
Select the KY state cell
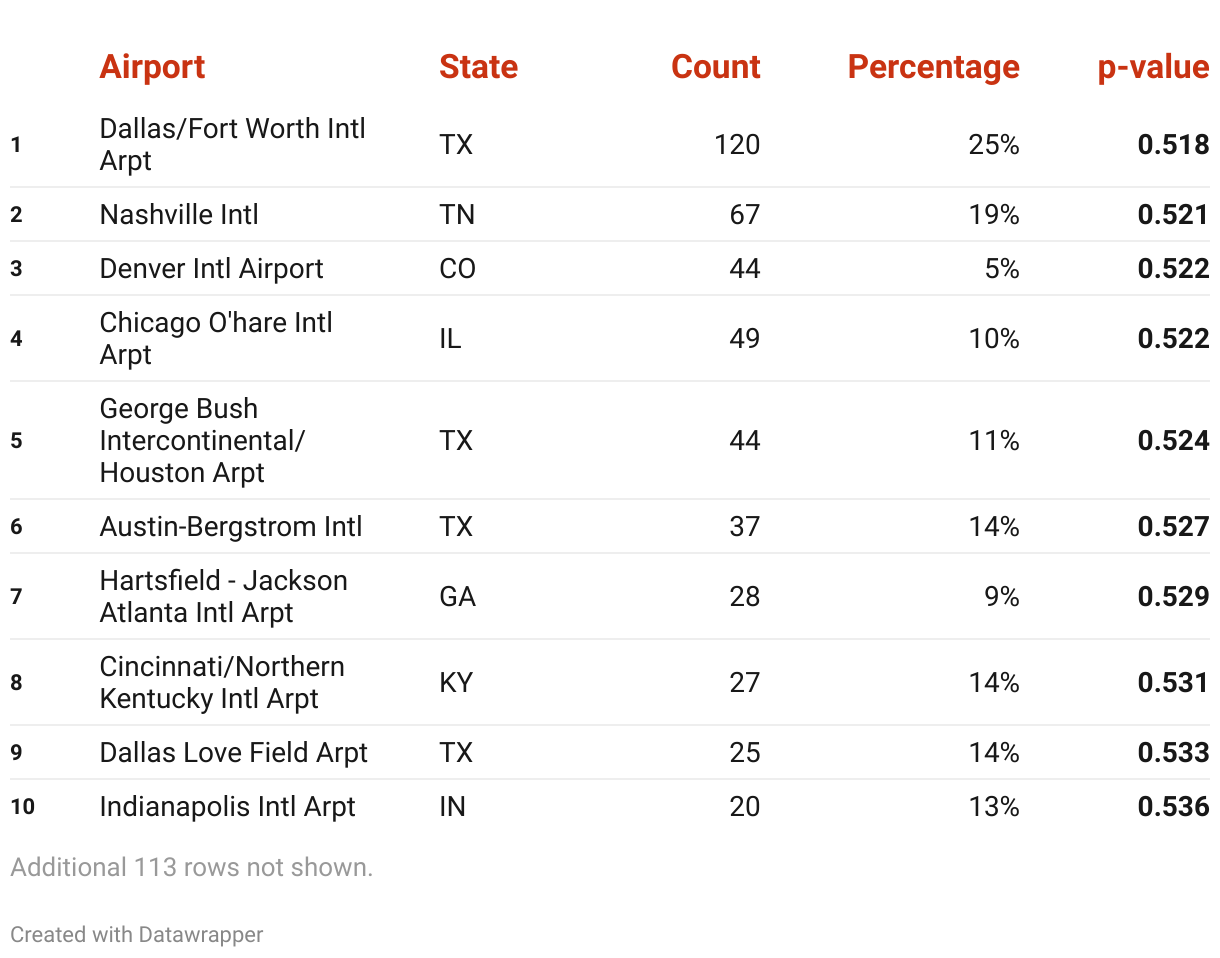(x=456, y=683)
